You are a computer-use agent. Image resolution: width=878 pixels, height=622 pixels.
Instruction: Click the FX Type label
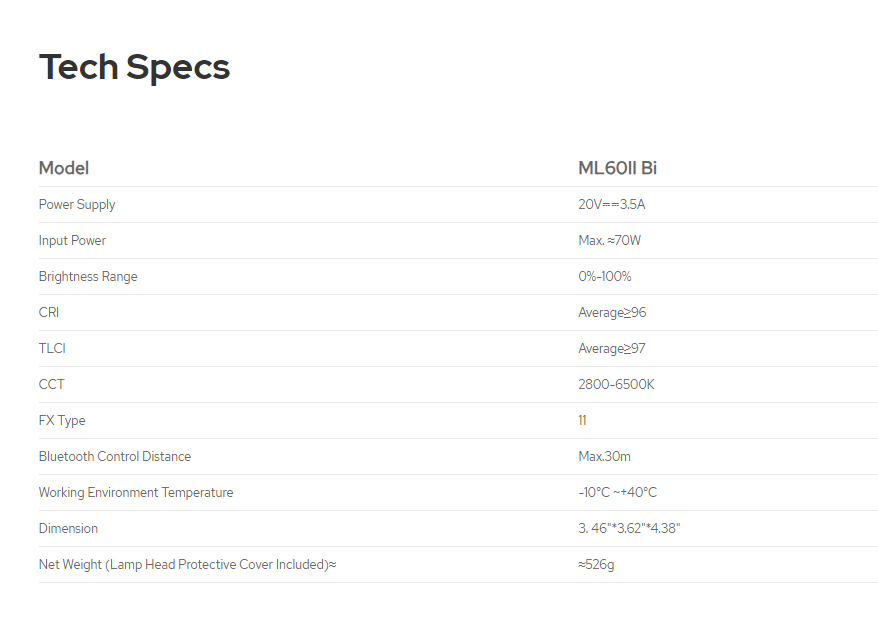62,421
